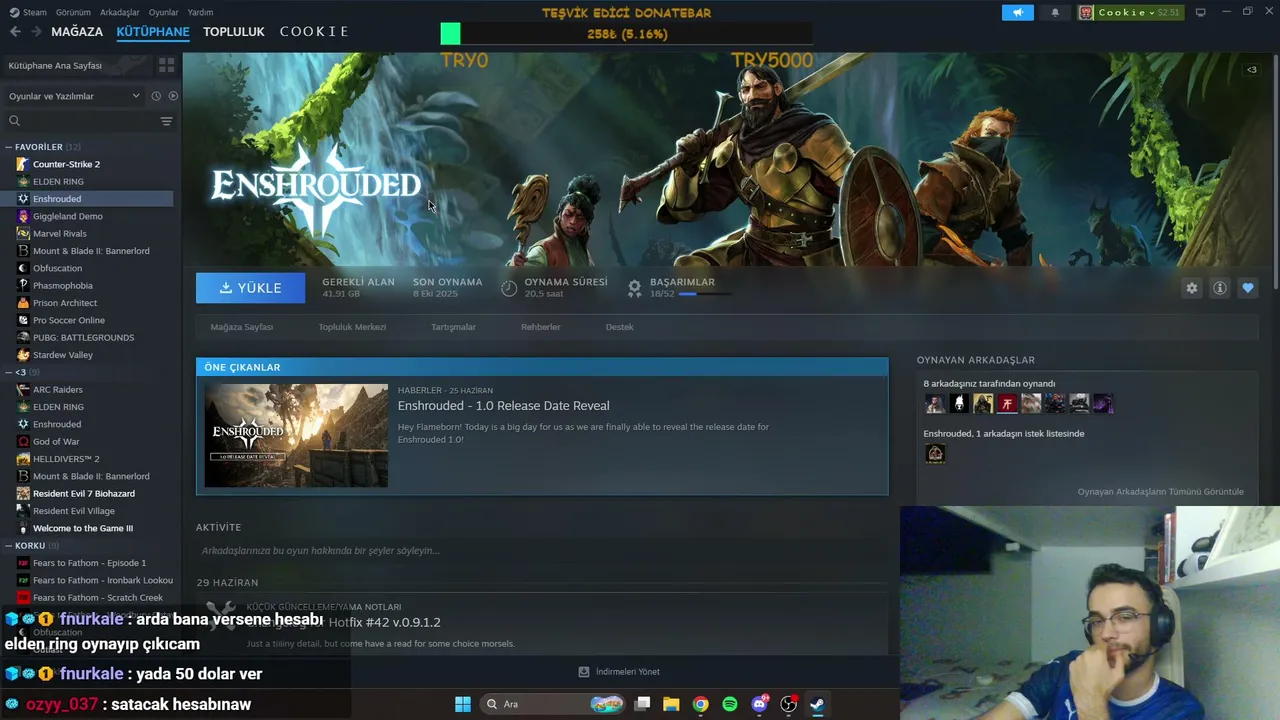Open Task View on the taskbar
1280x720 pixels.
642,704
